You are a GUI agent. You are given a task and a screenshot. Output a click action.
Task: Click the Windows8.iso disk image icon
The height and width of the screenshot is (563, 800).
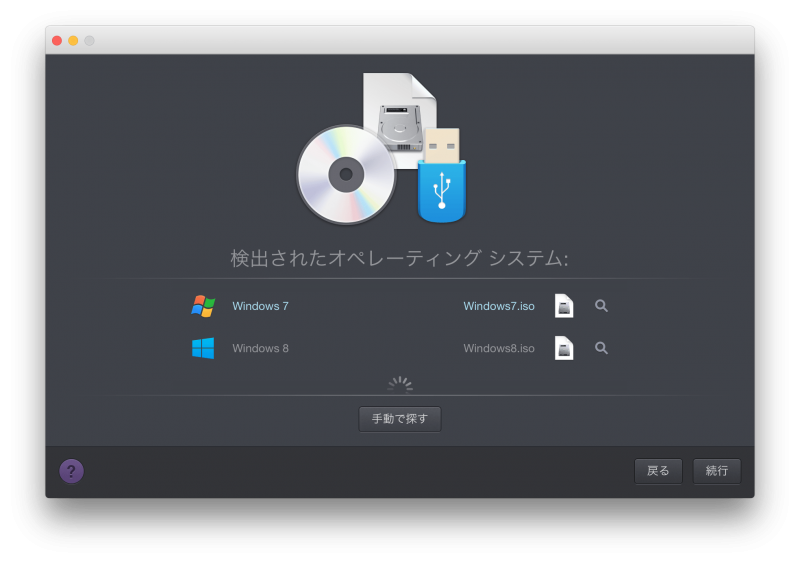[x=564, y=348]
